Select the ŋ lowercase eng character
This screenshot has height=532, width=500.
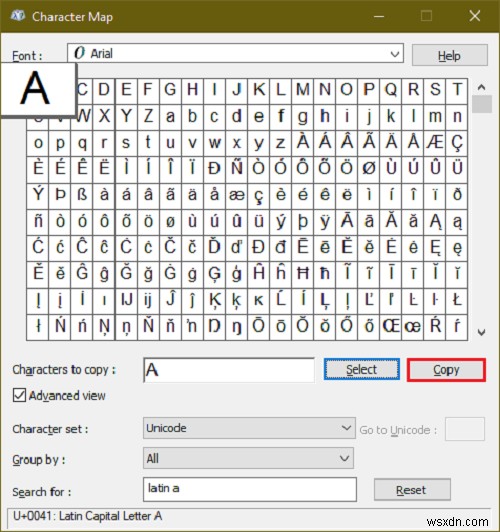click(236, 326)
